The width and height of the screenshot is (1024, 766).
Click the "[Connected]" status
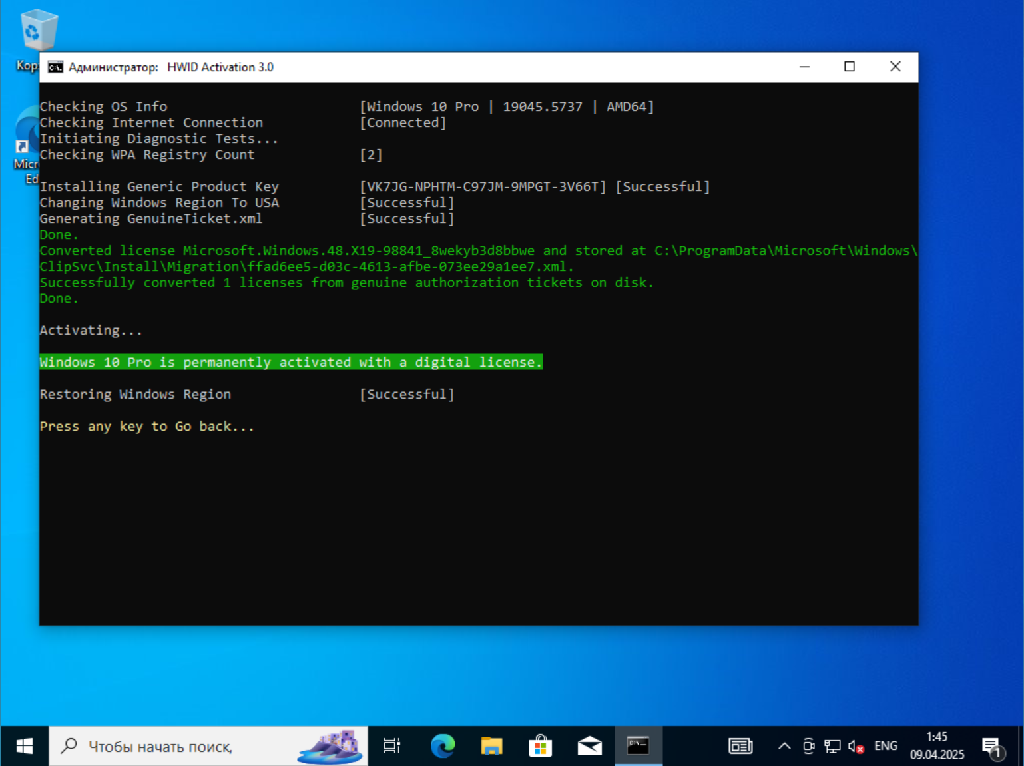tap(403, 123)
